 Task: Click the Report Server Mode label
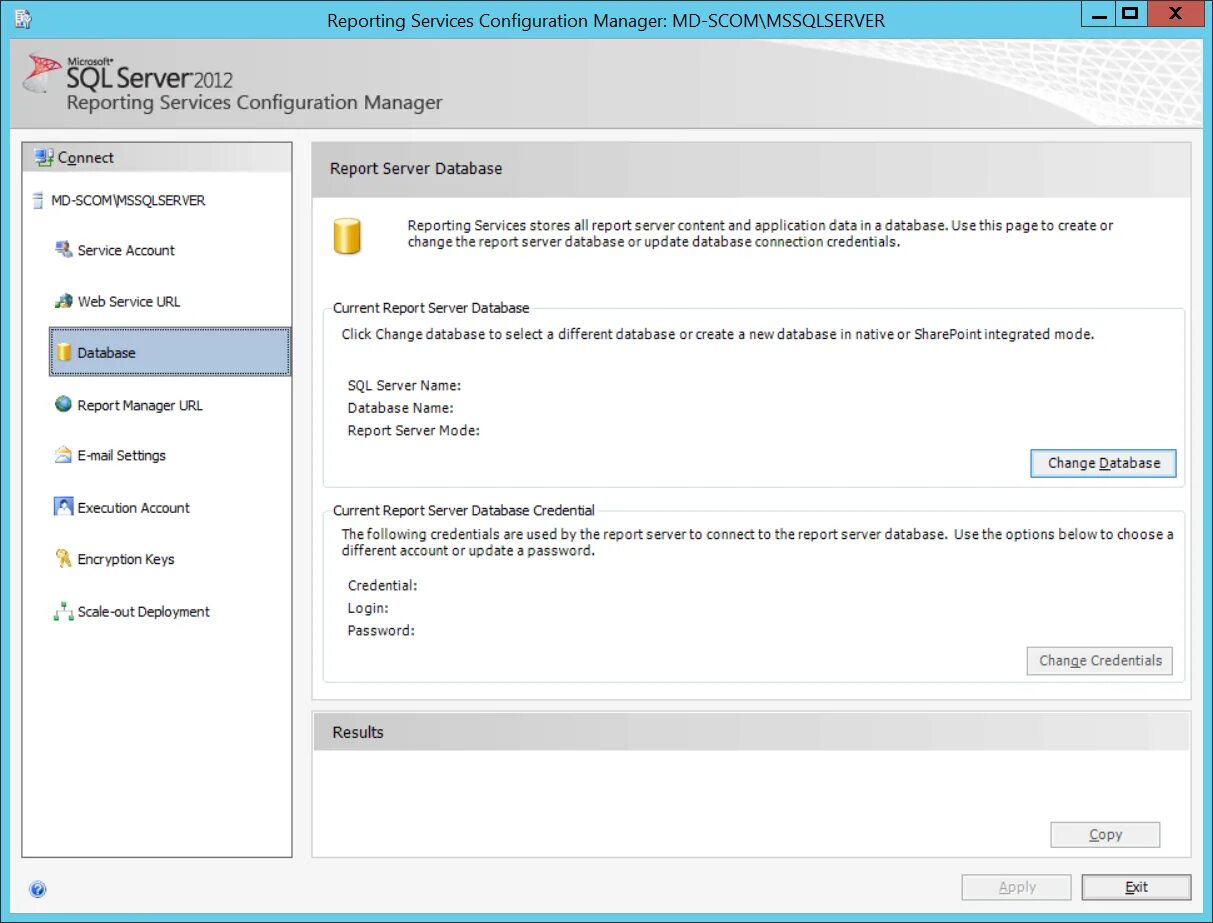pos(414,431)
